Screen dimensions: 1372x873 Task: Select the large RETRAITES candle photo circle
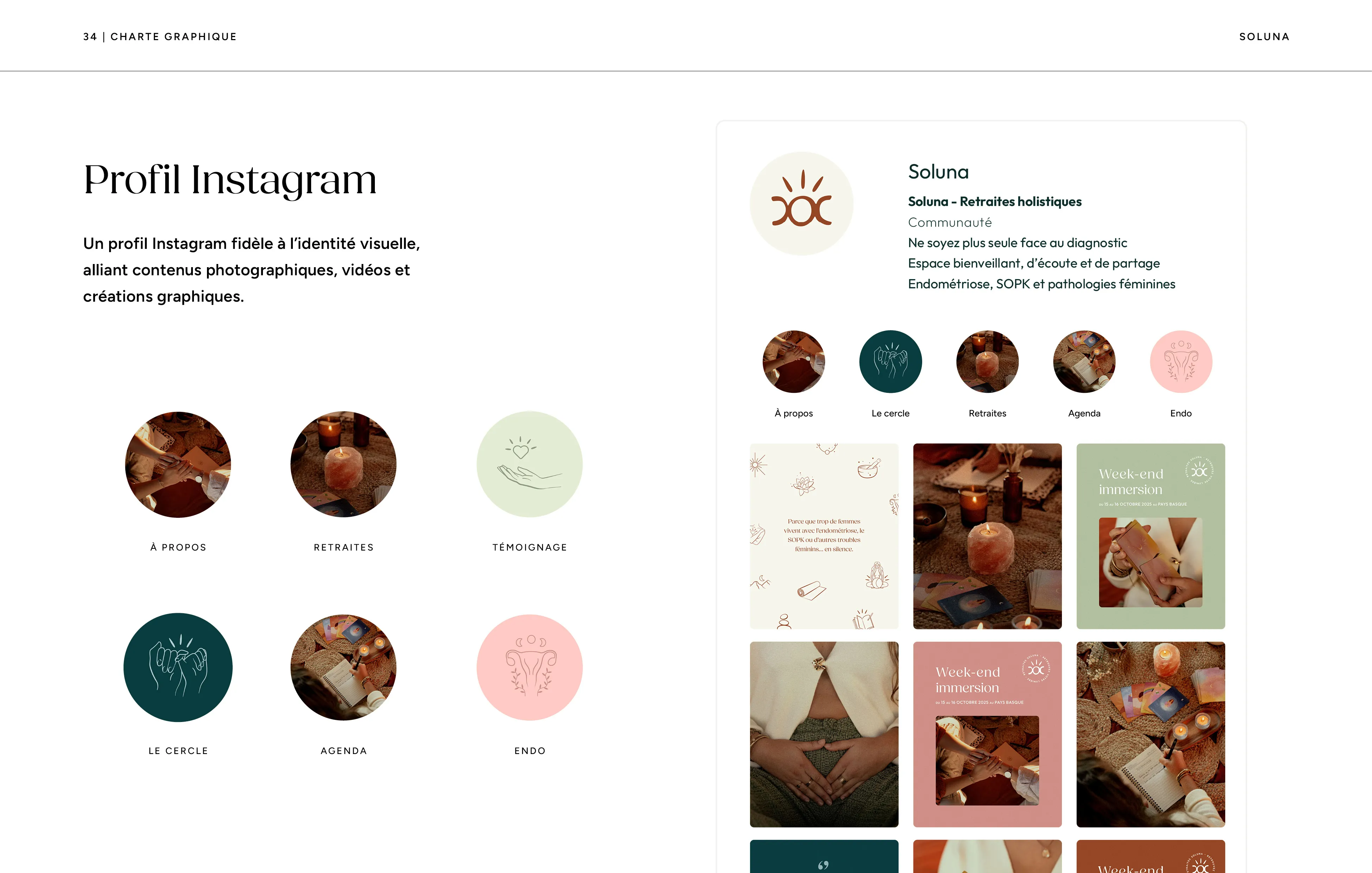[344, 464]
